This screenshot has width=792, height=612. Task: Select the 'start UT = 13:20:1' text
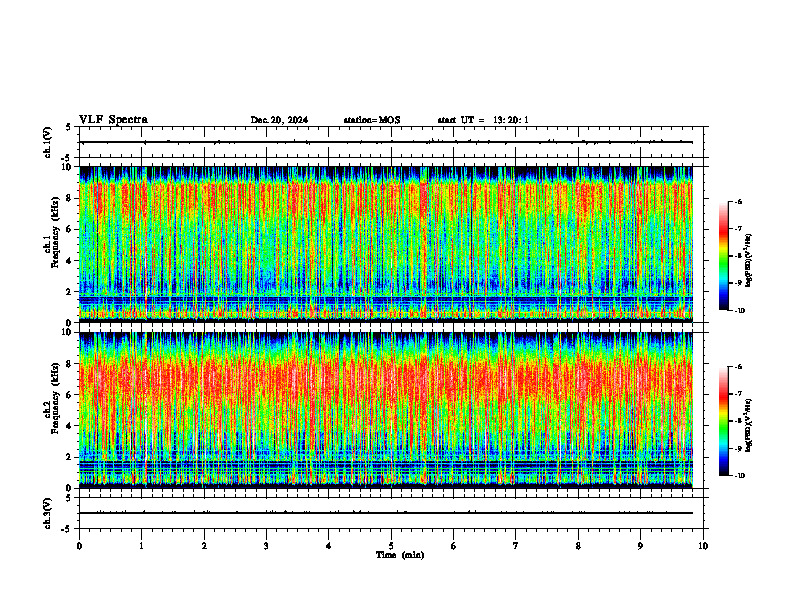pos(483,120)
